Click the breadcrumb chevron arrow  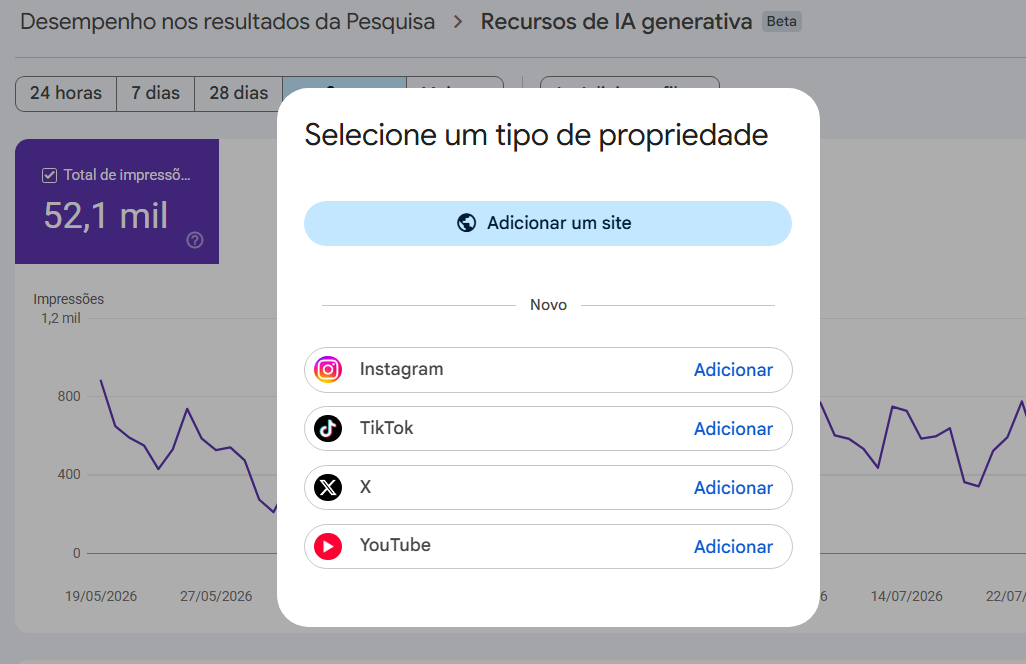click(458, 22)
